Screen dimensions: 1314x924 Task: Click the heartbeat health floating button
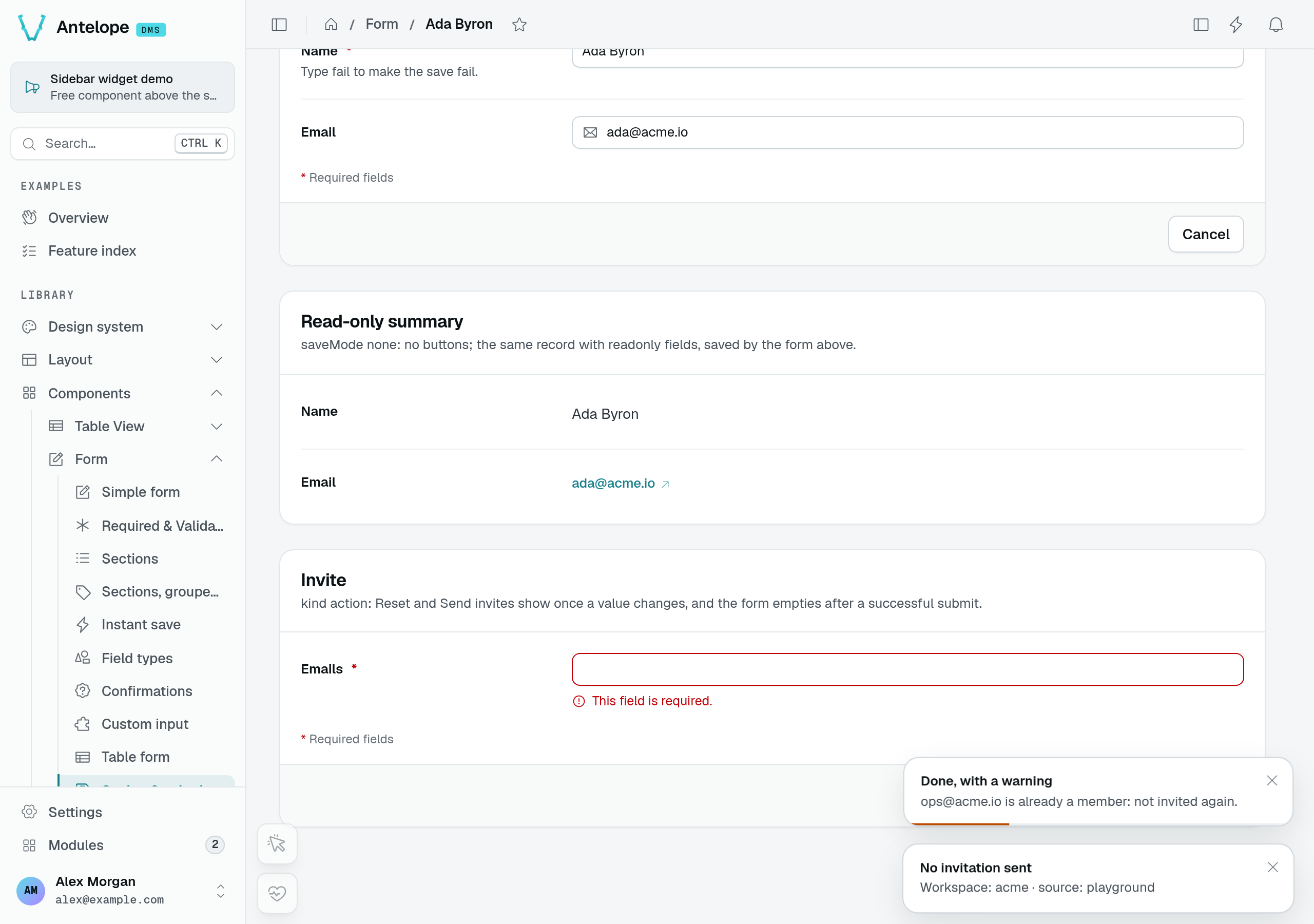click(x=277, y=893)
